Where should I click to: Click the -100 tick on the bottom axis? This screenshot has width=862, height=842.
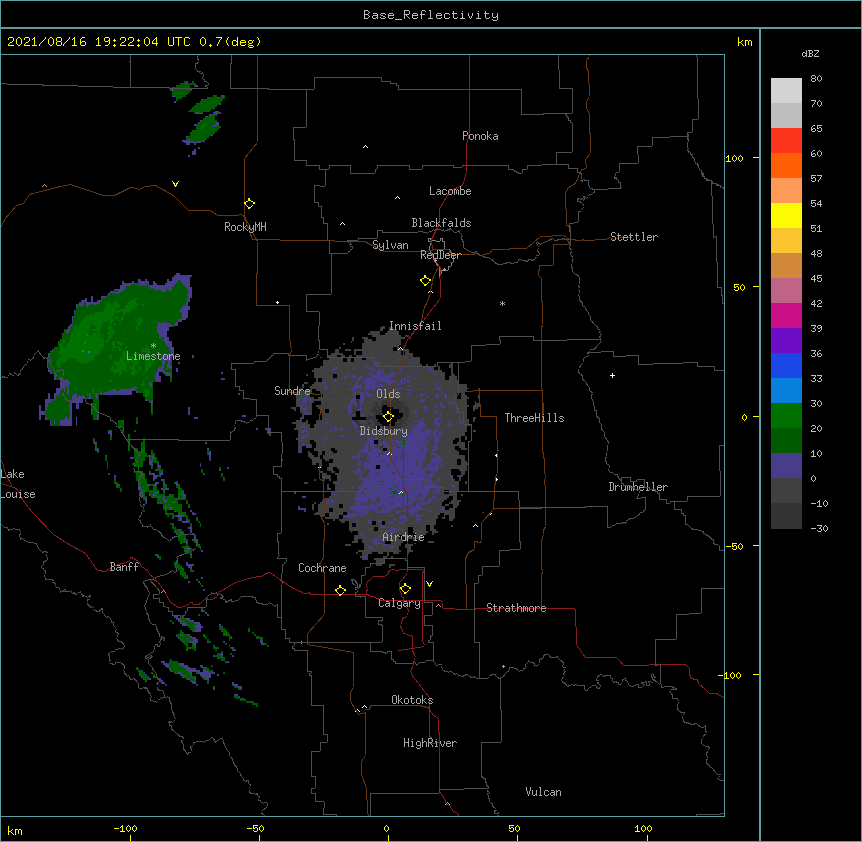125,829
